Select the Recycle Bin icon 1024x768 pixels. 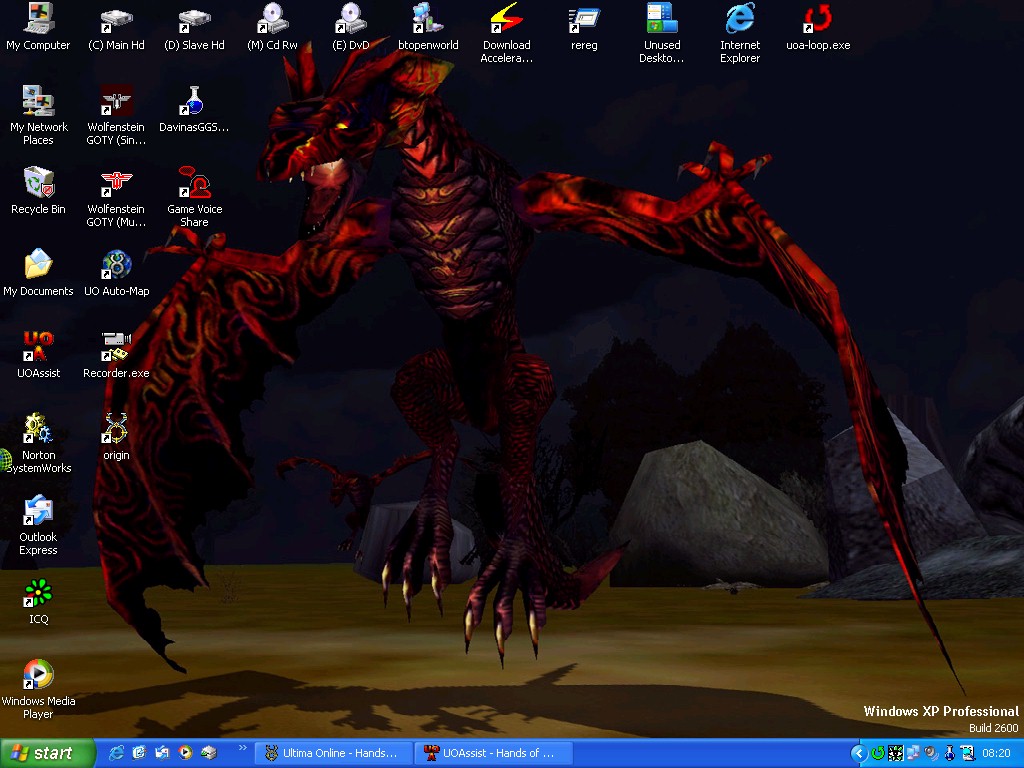point(38,190)
